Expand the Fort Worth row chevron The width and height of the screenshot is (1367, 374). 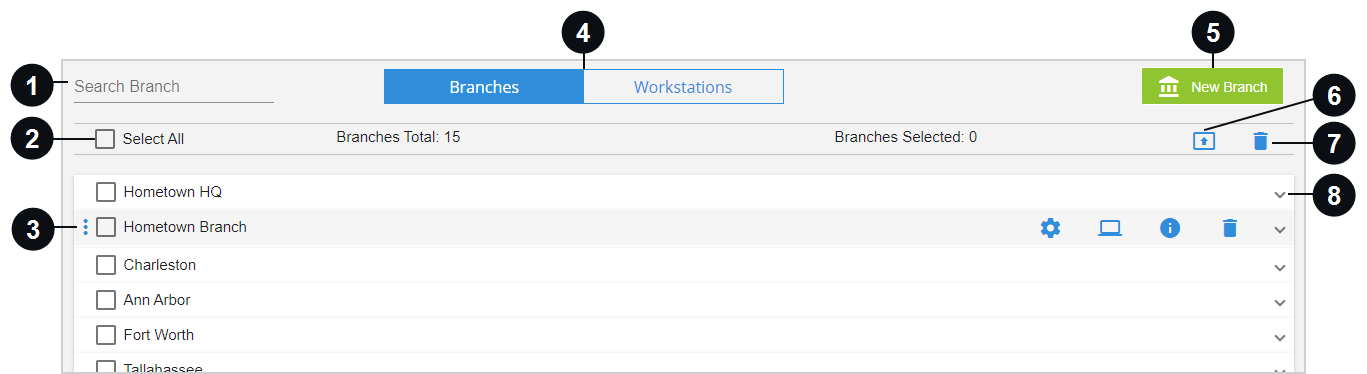pyautogui.click(x=1280, y=337)
